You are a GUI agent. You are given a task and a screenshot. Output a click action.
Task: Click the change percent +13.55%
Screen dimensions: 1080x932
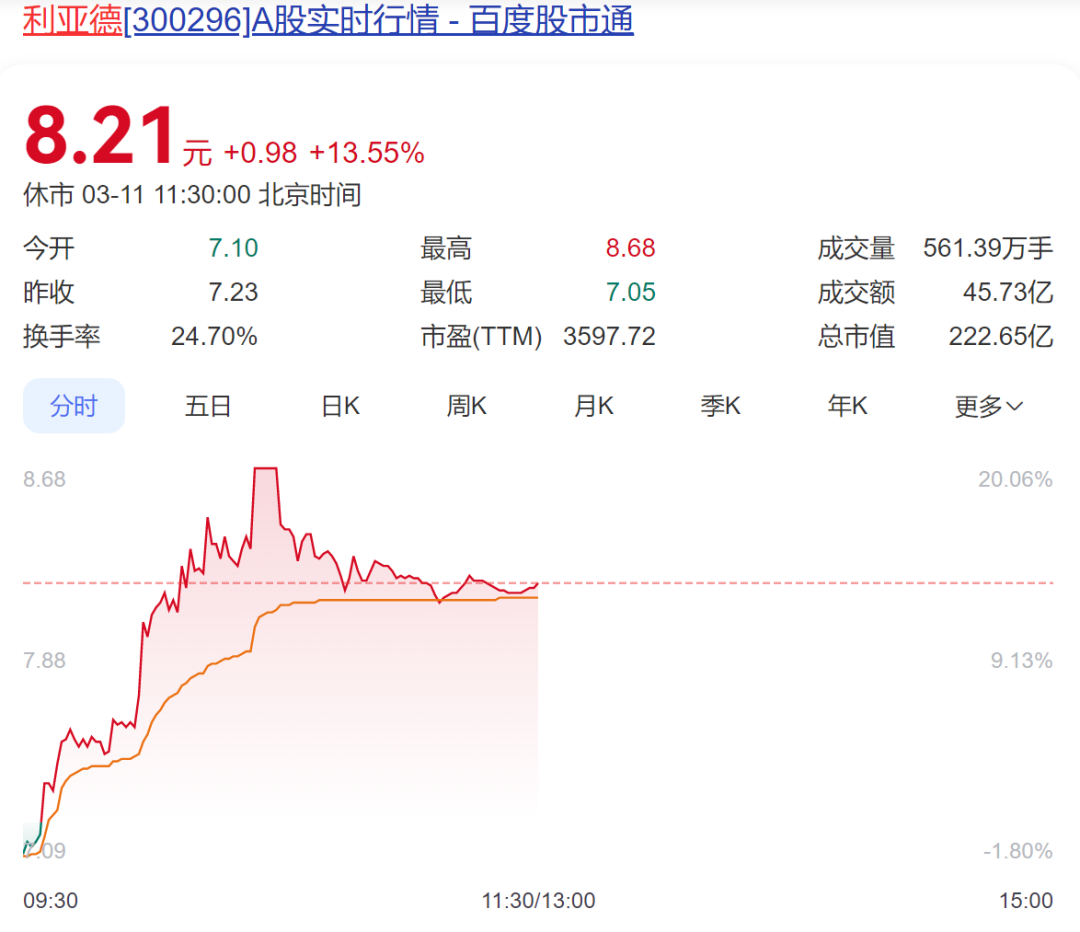pyautogui.click(x=366, y=153)
